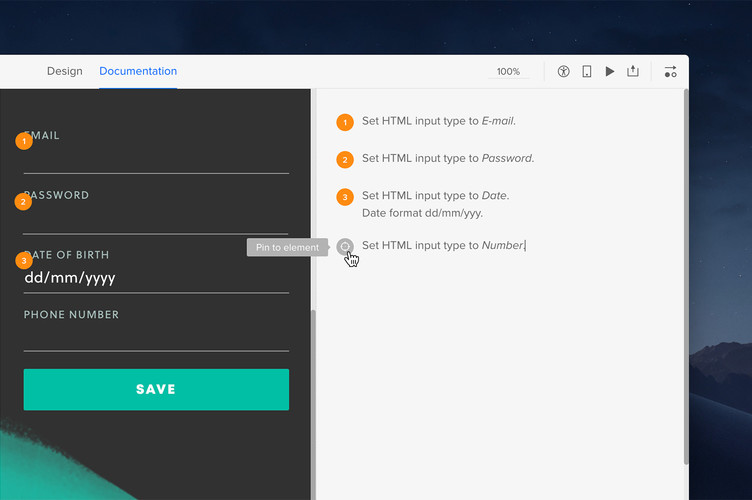Click the PHONE NUMBER label
This screenshot has width=752, height=500.
point(71,314)
